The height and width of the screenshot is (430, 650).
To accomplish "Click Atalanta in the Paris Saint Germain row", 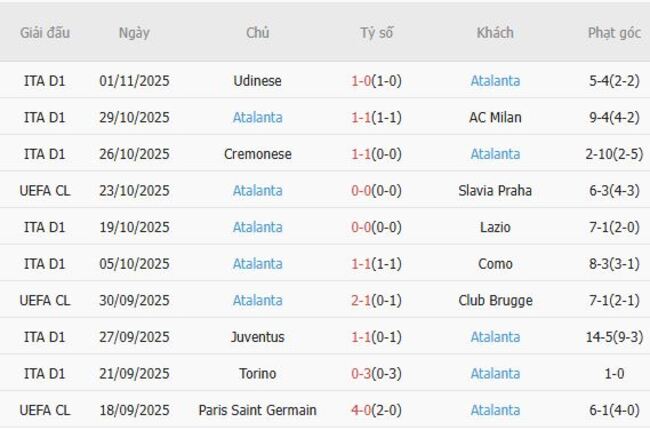I will [x=495, y=410].
